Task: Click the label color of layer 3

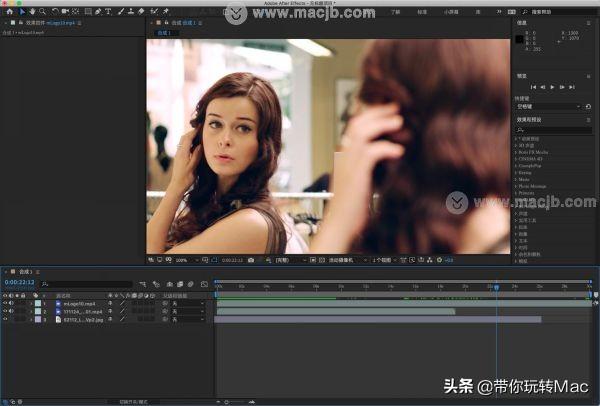Action: point(38,319)
